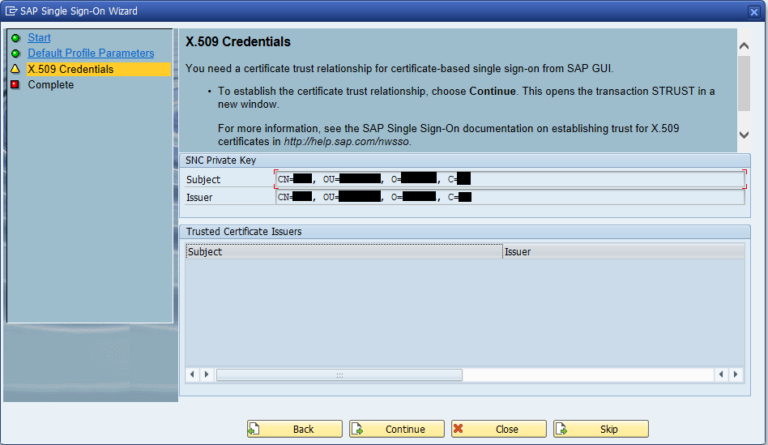The image size is (768, 445).
Task: Click the Issuer column header in trusted issuers
Action: (624, 252)
